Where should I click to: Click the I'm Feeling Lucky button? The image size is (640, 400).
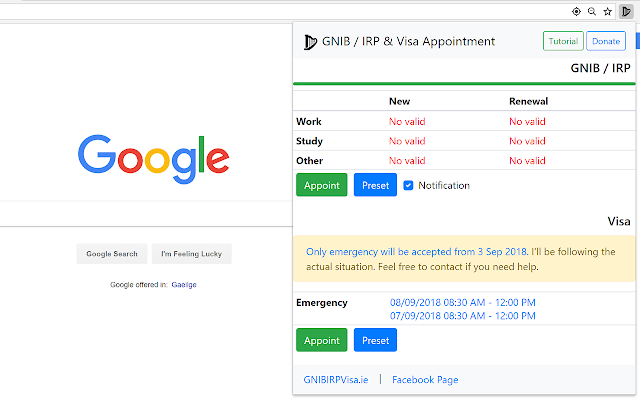(x=191, y=253)
